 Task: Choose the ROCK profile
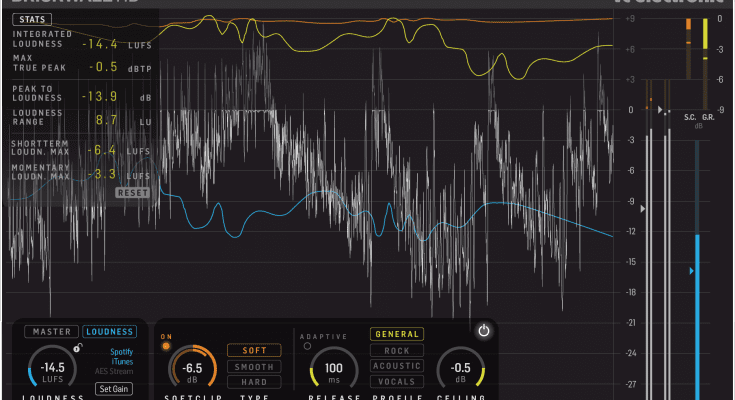coord(396,350)
